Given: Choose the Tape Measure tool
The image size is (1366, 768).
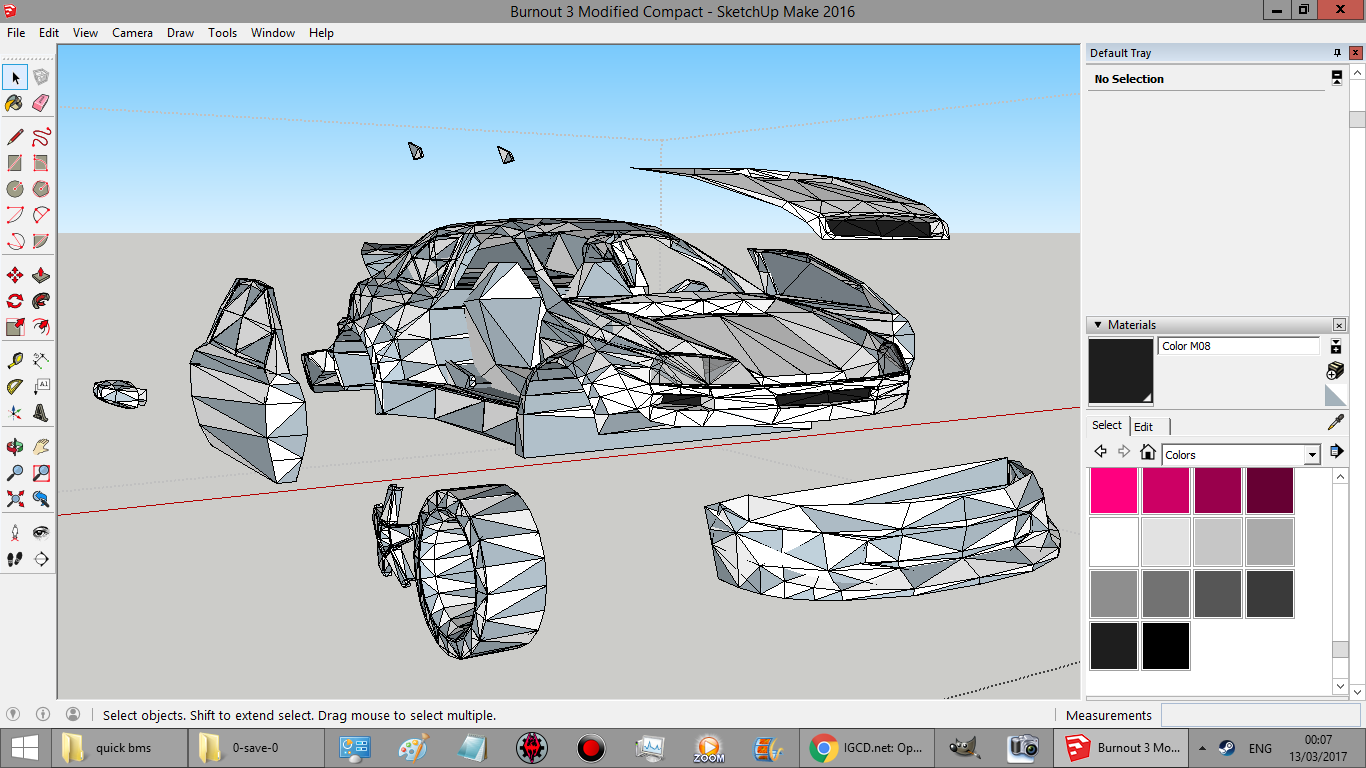Looking at the screenshot, I should 15,360.
